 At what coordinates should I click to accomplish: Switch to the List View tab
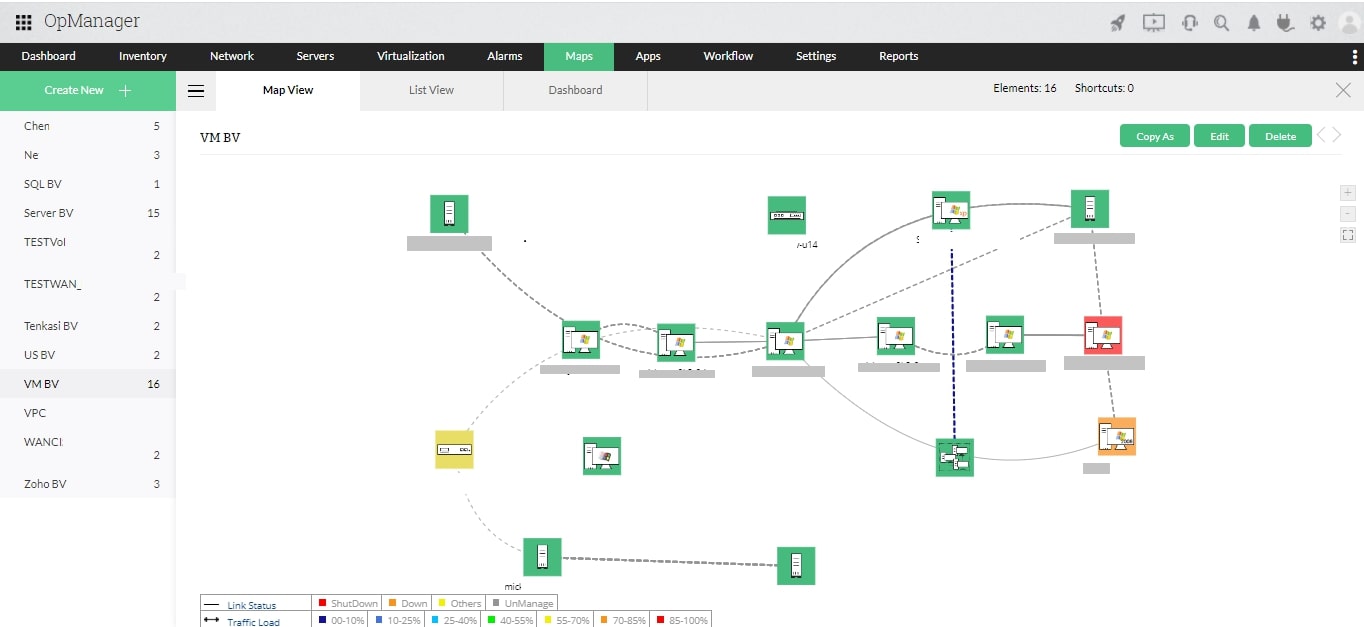[x=431, y=90]
